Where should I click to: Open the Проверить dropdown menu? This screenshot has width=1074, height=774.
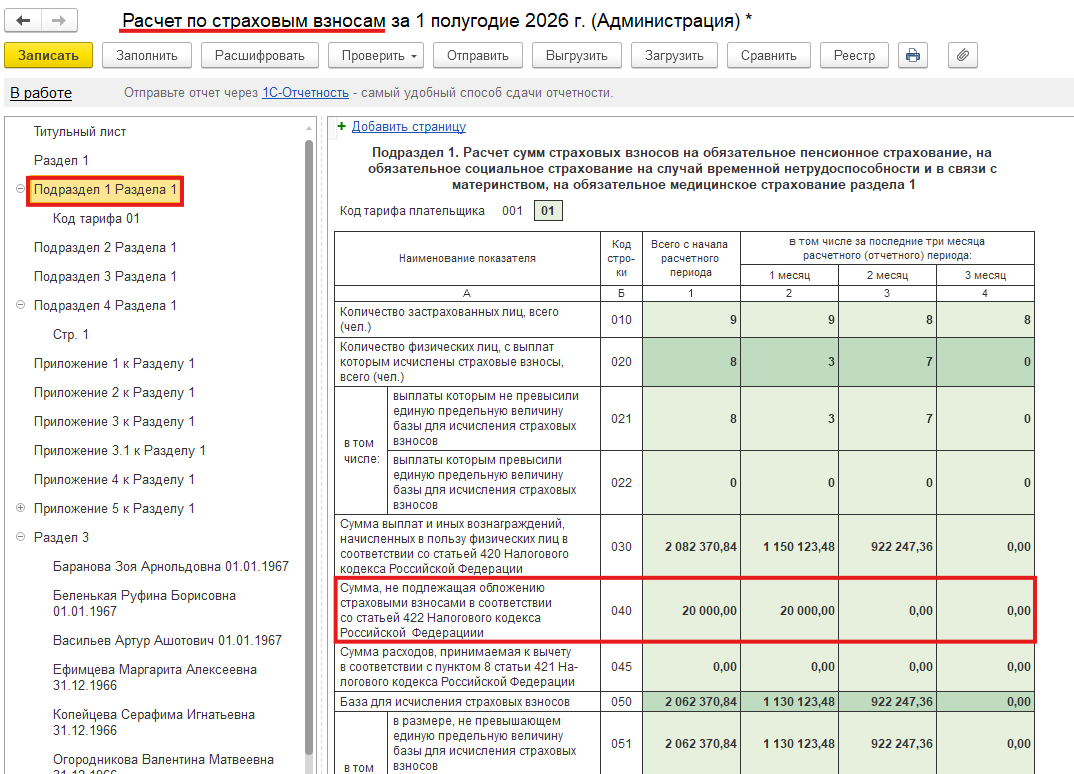click(376, 55)
